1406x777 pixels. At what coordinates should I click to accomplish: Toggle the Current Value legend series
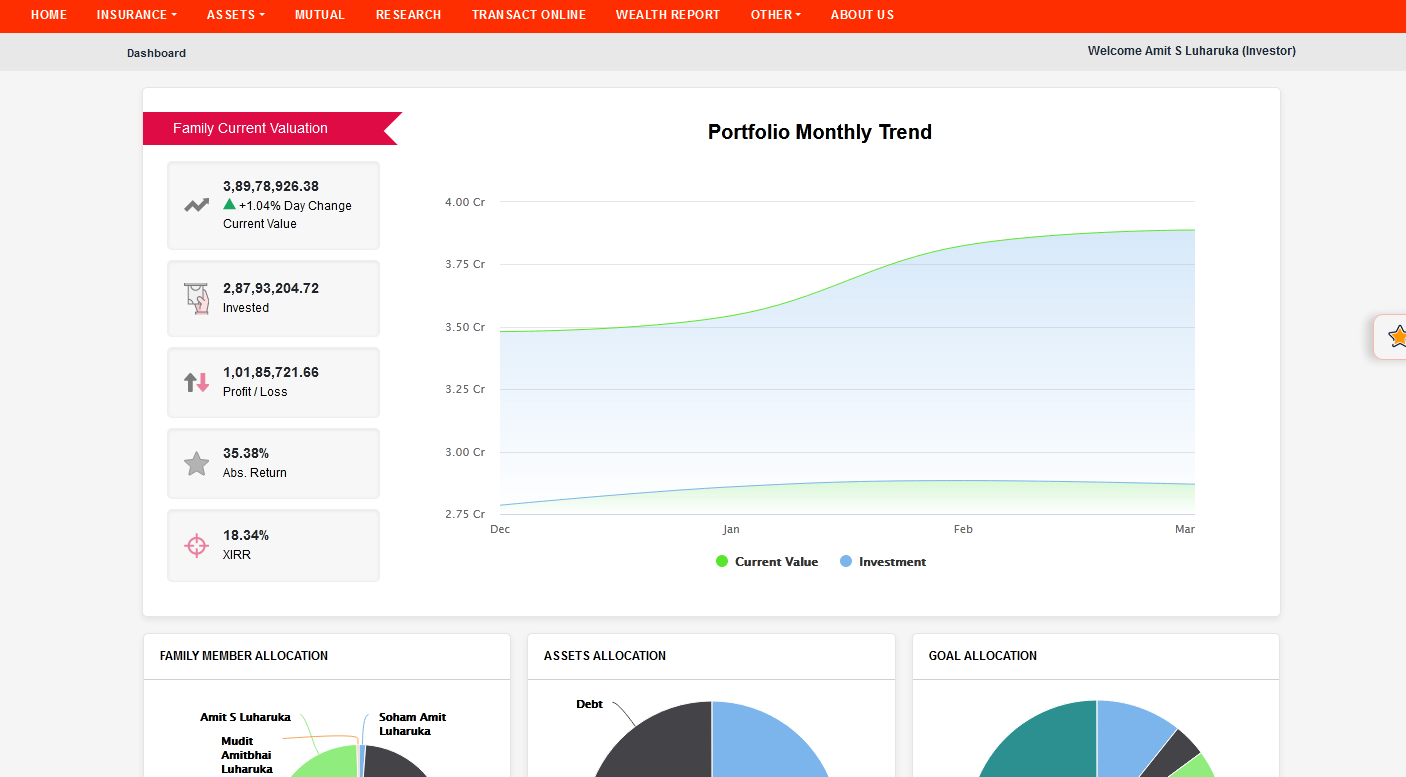pos(767,562)
